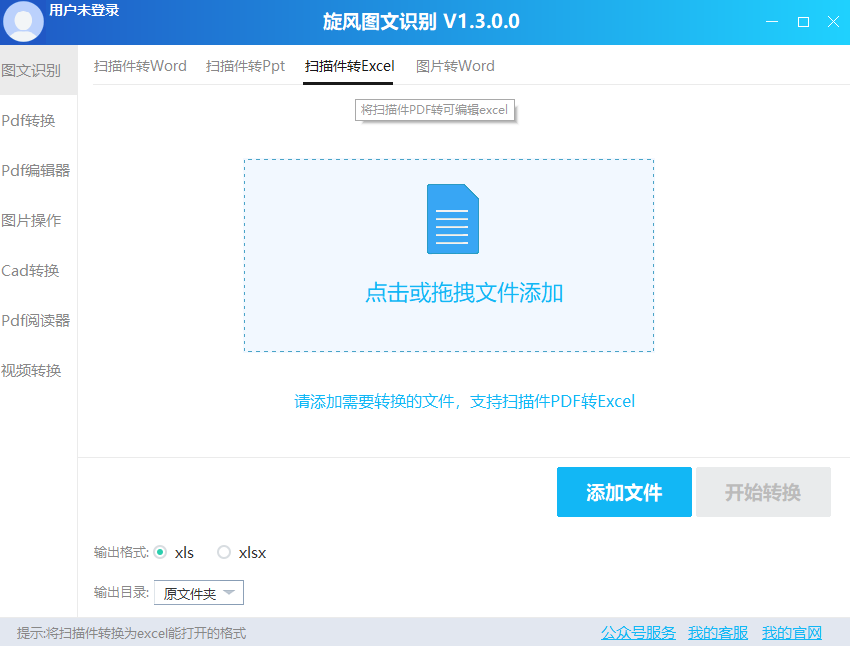This screenshot has height=646, width=850.
Task: Click the 开始转换 button
Action: [x=763, y=492]
